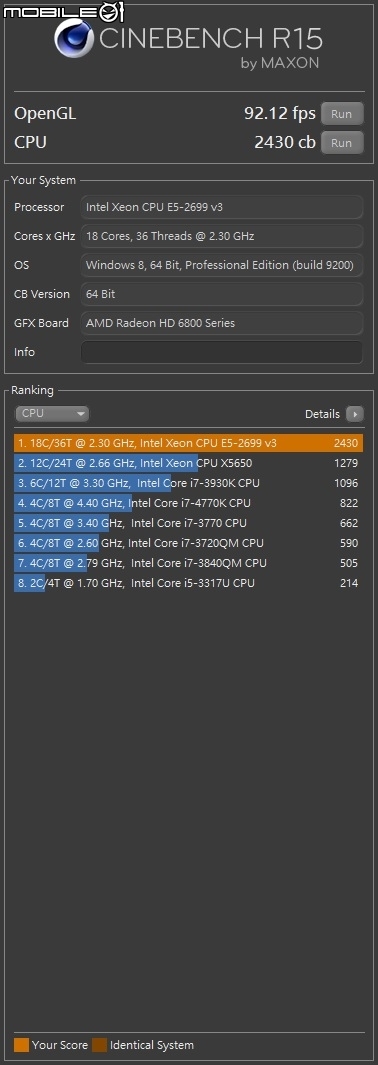Click the Details arrow icon

(355, 414)
